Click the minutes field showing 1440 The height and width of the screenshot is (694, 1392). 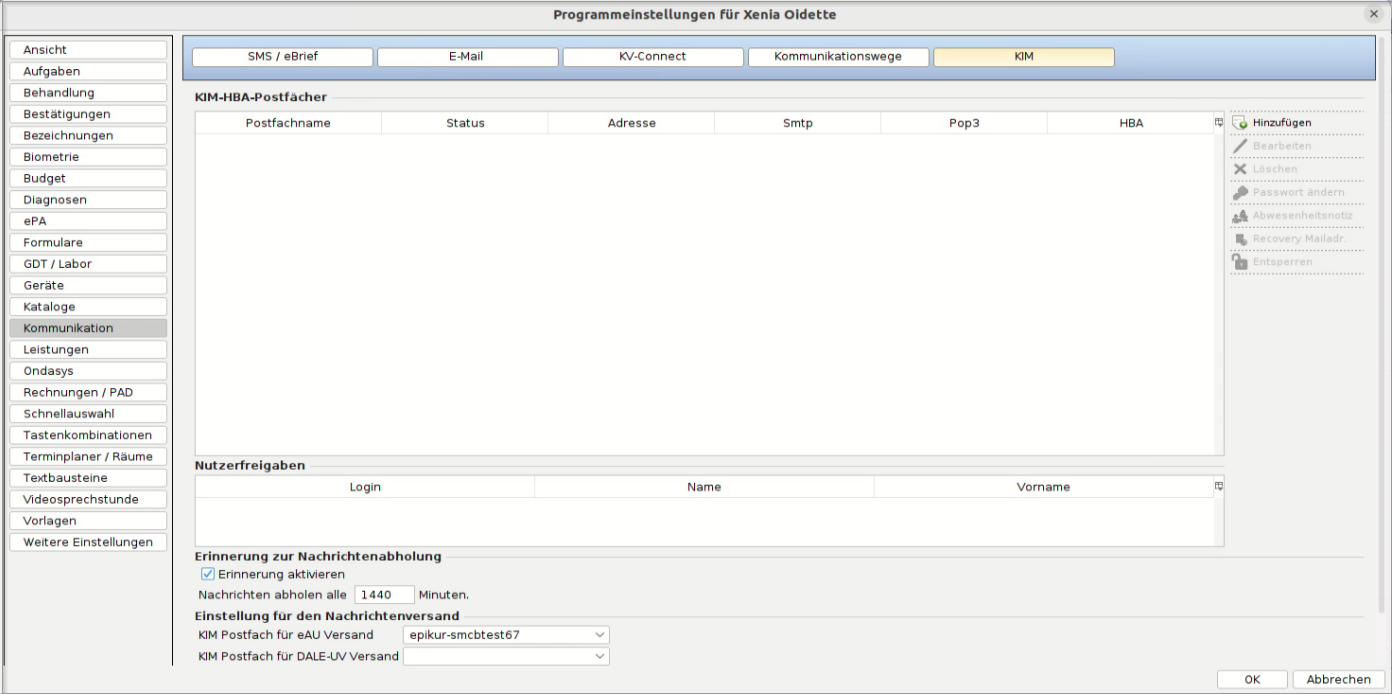pos(384,594)
